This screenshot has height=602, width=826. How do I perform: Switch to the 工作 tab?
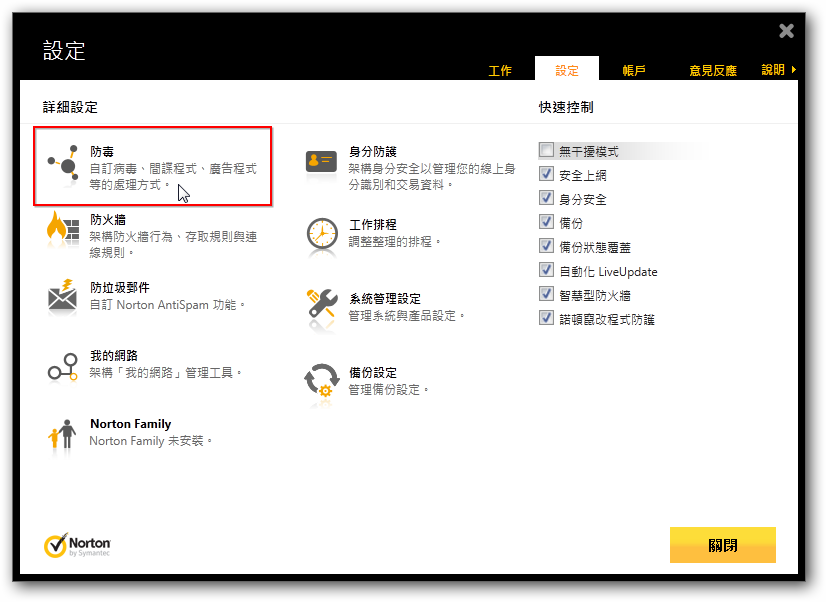coord(500,71)
